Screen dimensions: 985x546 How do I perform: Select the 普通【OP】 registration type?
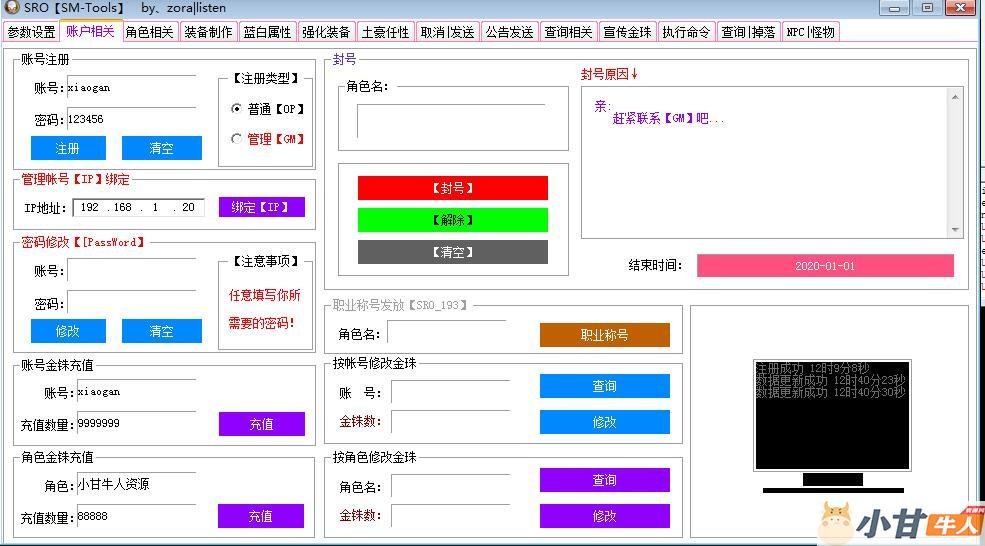(237, 109)
